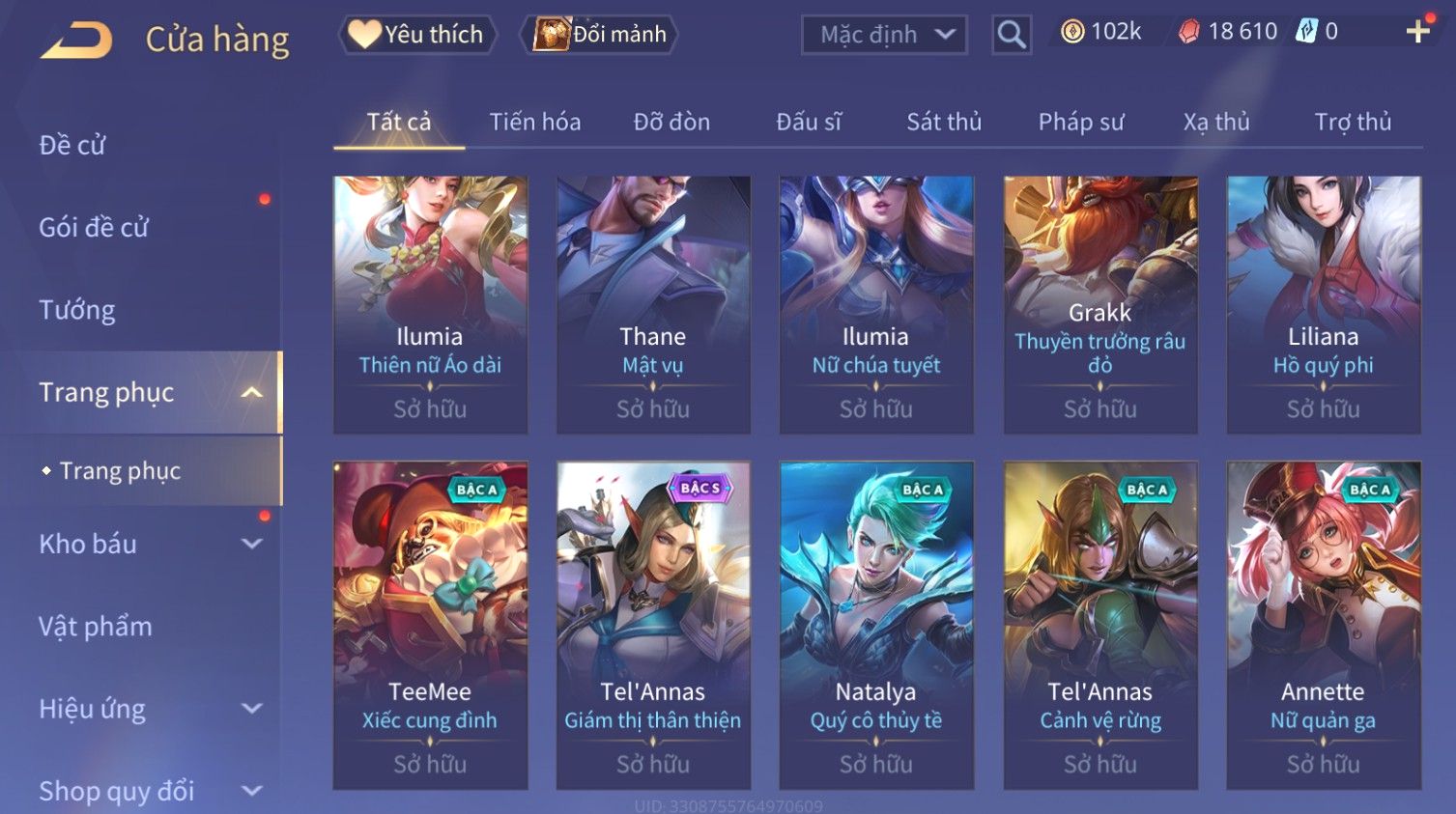This screenshot has height=814, width=1456.
Task: Tap the blue voucher currency icon
Action: [1306, 32]
